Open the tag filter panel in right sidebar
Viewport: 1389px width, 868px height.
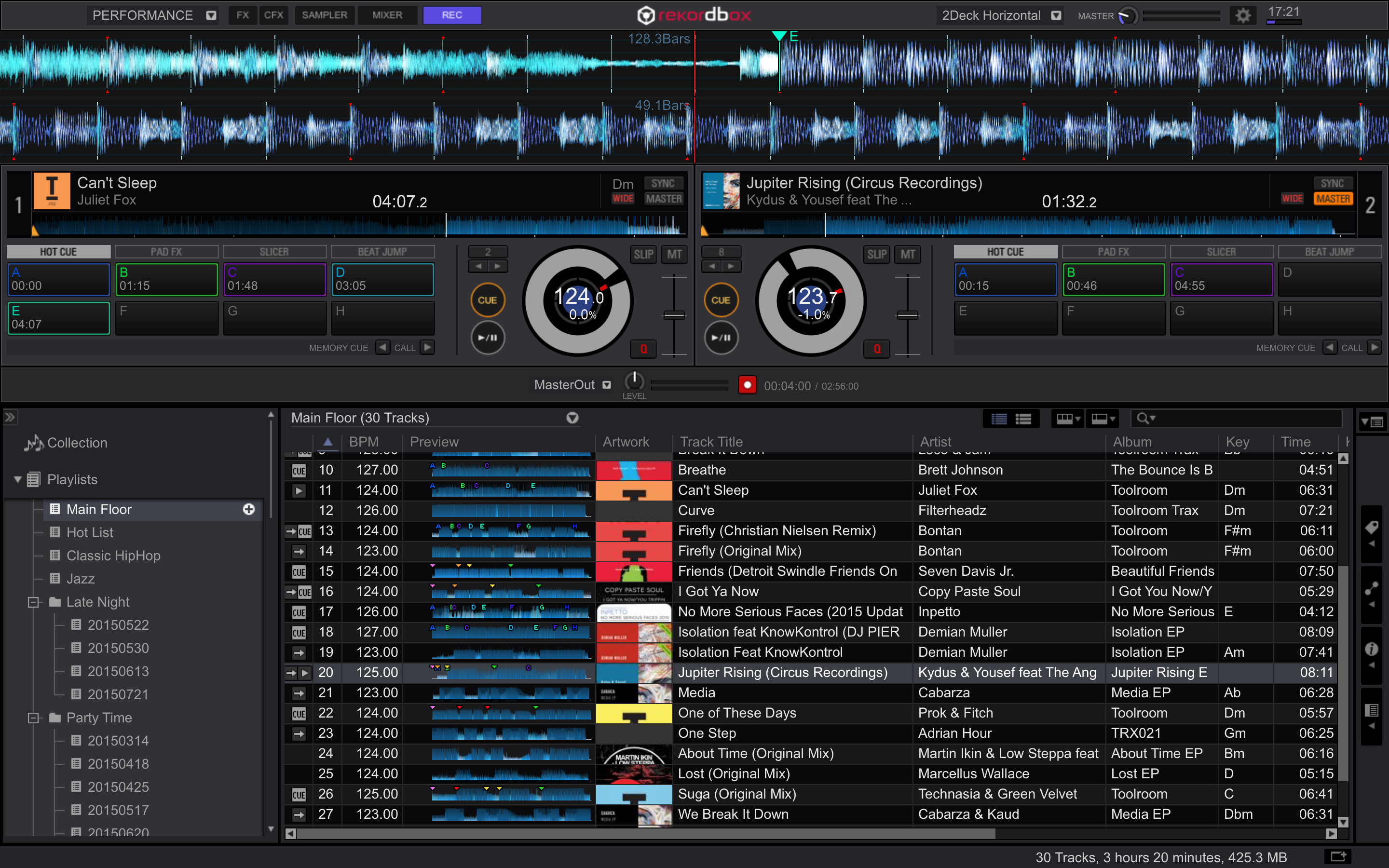(x=1372, y=527)
